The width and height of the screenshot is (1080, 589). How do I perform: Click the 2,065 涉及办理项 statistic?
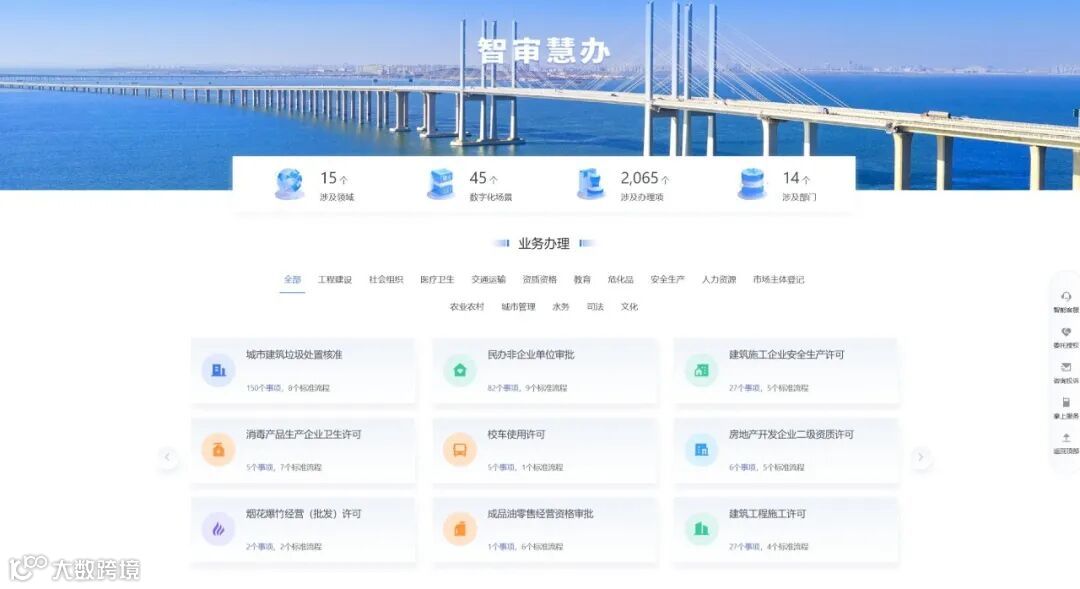tap(623, 185)
